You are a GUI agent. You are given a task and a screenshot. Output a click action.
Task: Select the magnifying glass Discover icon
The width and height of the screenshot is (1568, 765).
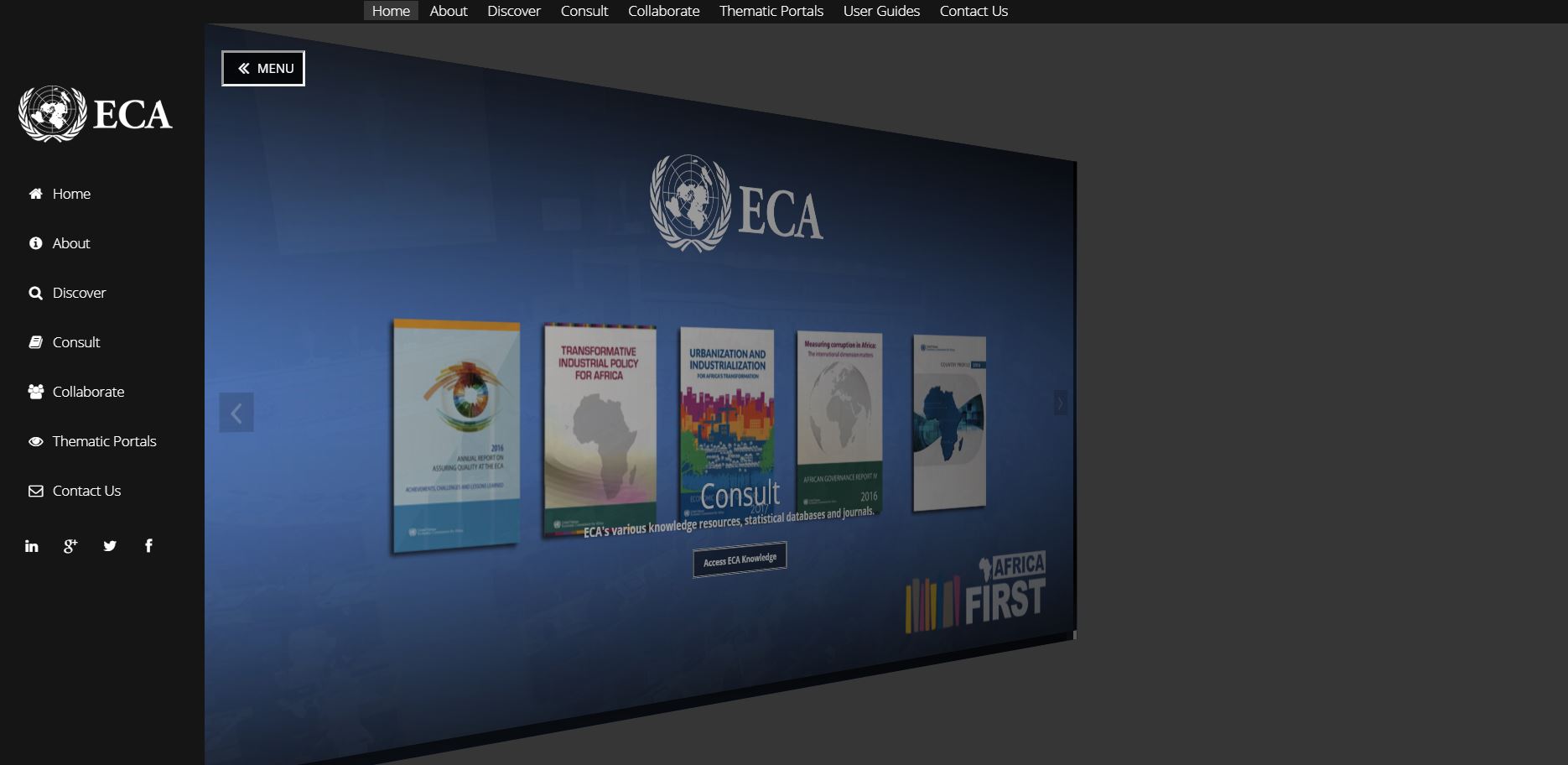point(35,293)
